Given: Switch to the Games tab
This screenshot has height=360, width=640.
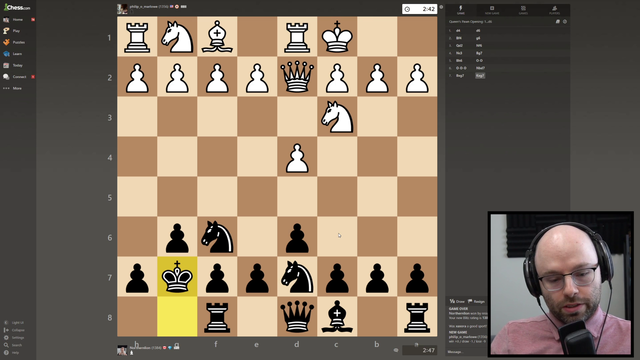Looking at the screenshot, I should click(x=523, y=10).
